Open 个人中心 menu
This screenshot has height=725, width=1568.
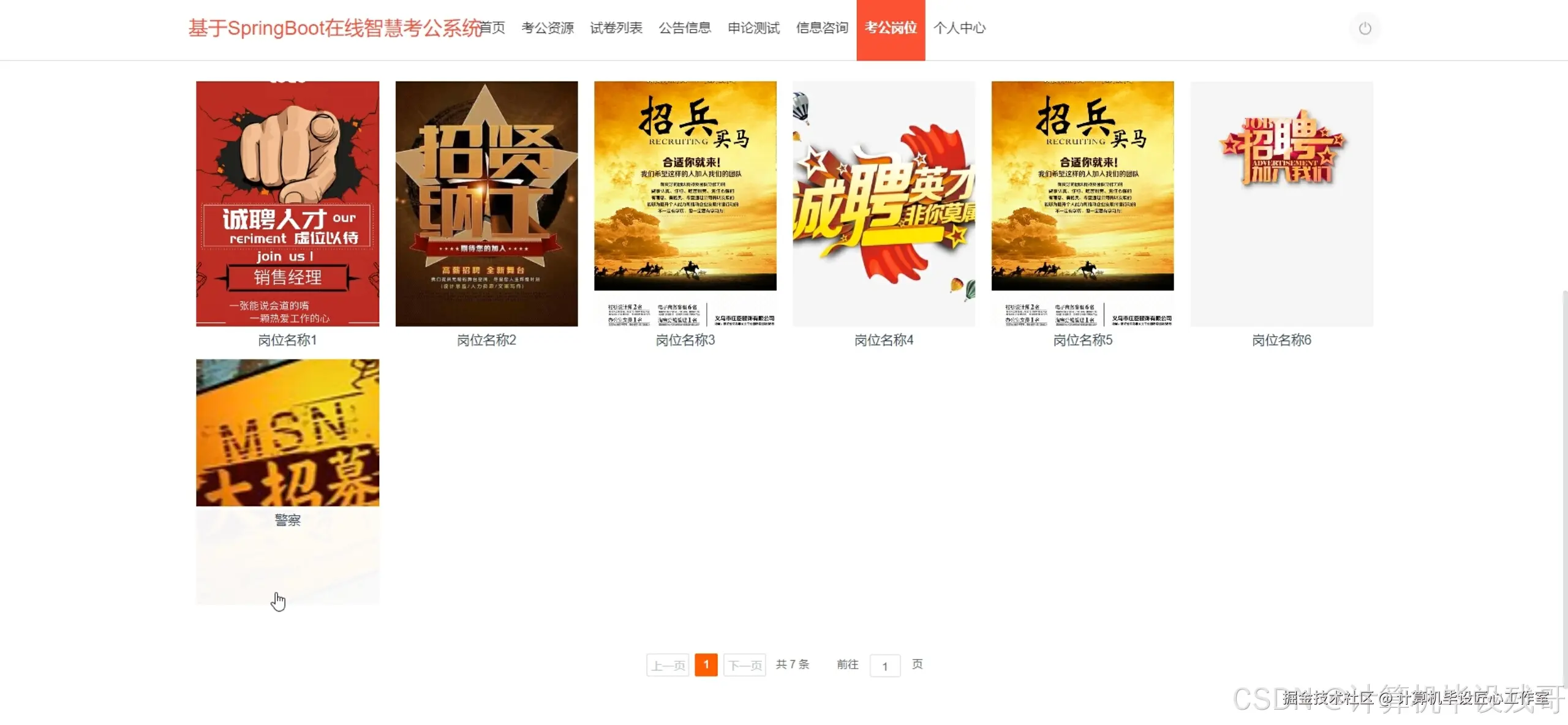959,28
